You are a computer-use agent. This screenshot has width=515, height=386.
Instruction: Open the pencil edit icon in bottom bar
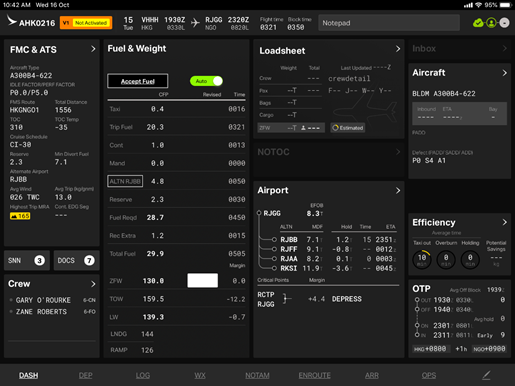[x=486, y=375]
